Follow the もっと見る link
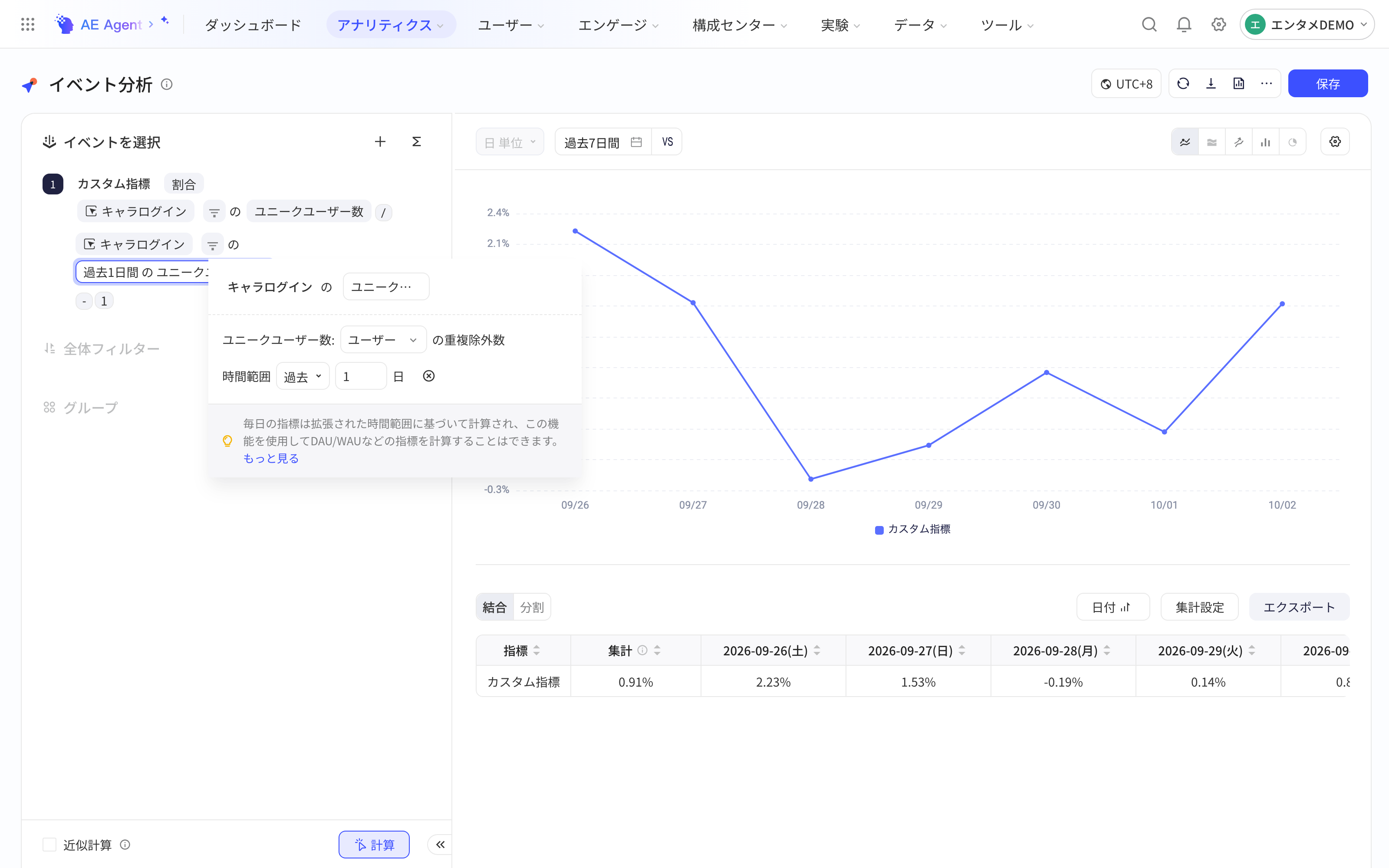 pos(271,458)
